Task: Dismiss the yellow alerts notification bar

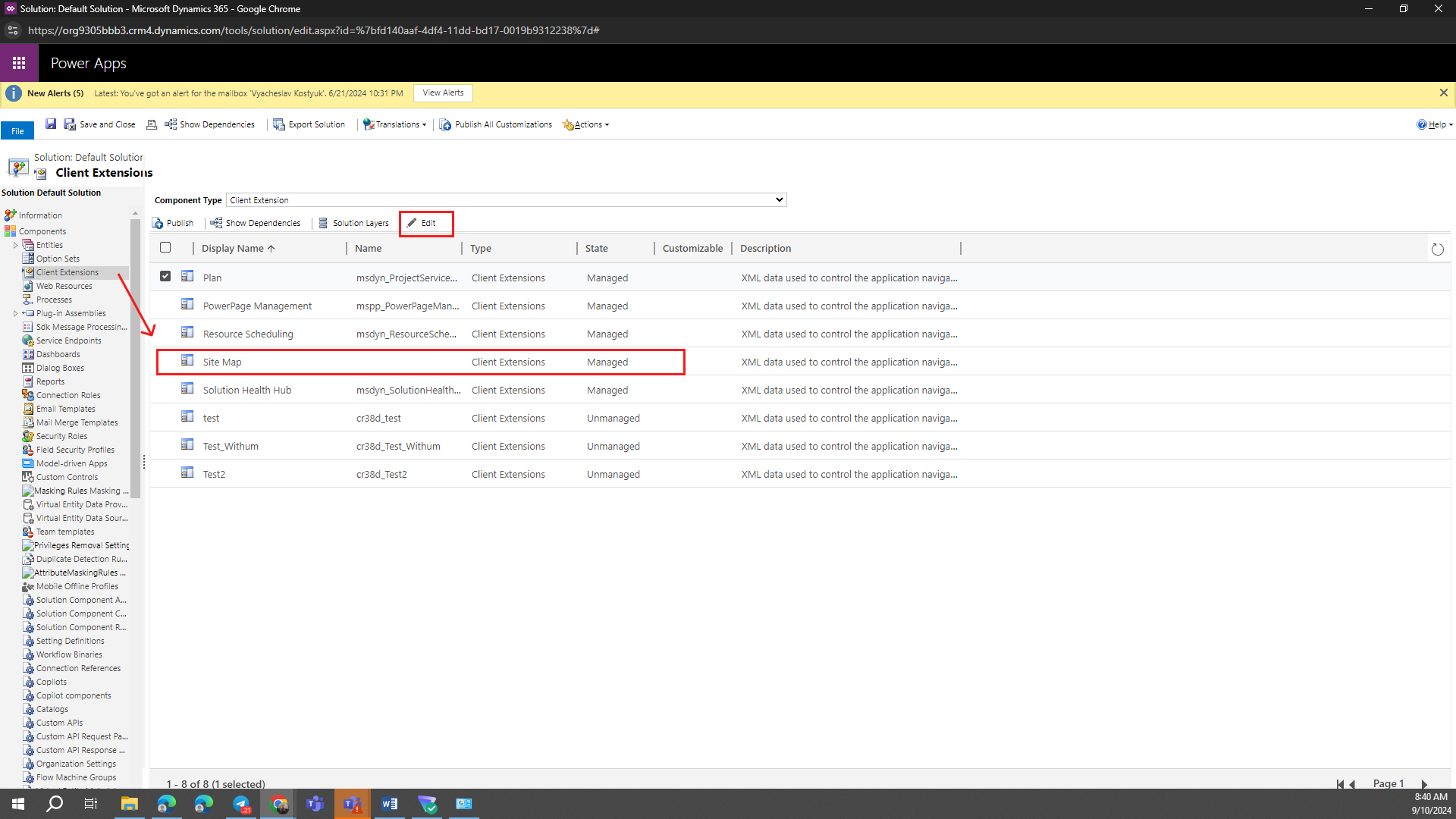Action: click(1443, 93)
